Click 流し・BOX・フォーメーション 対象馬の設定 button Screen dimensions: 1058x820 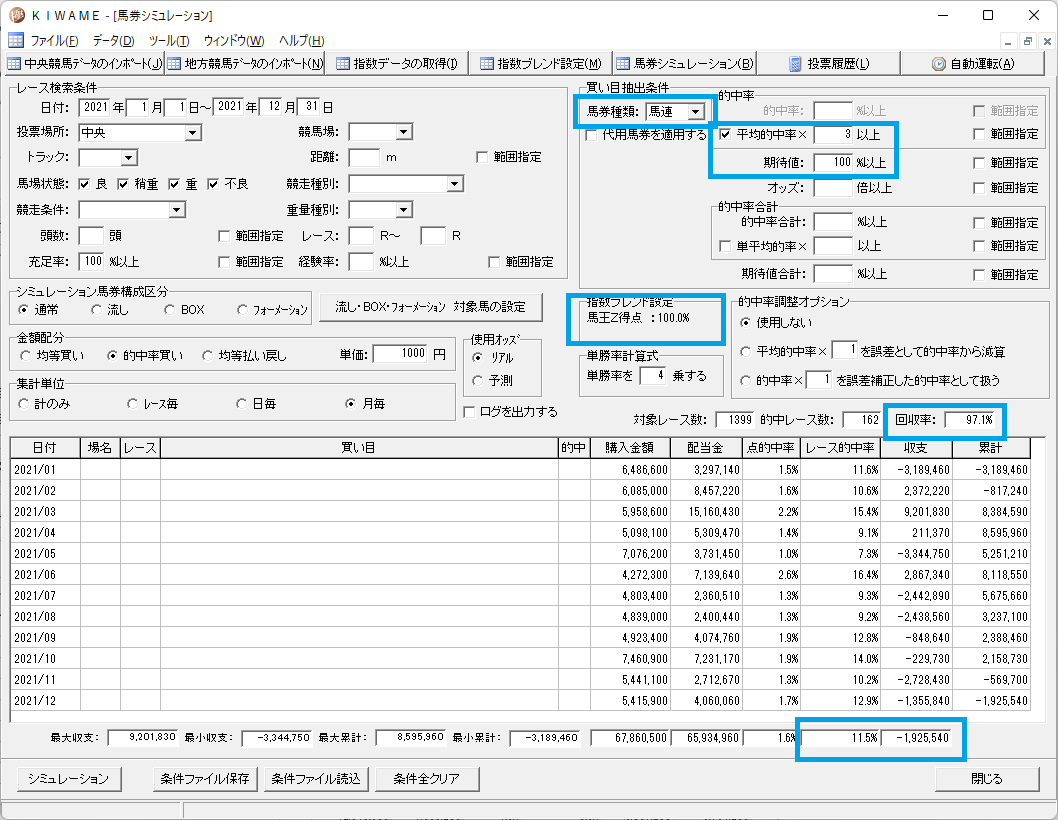click(x=430, y=307)
